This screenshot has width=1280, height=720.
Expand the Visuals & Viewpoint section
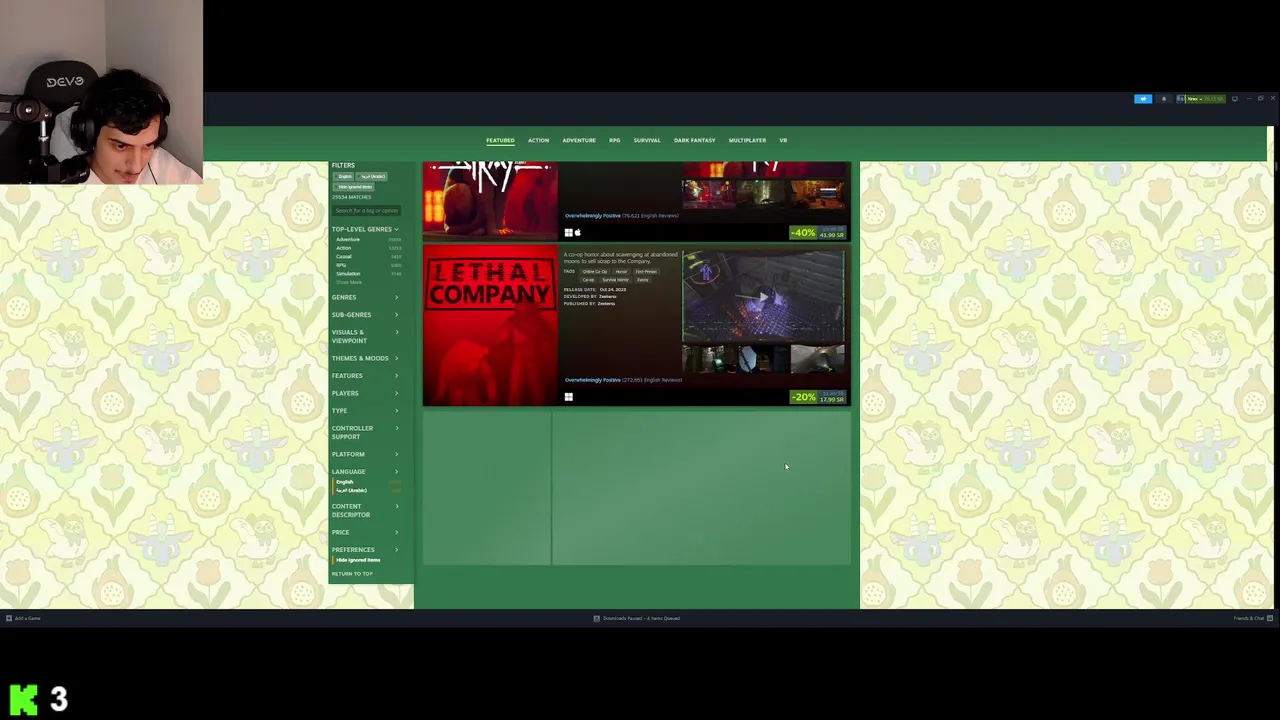point(365,336)
